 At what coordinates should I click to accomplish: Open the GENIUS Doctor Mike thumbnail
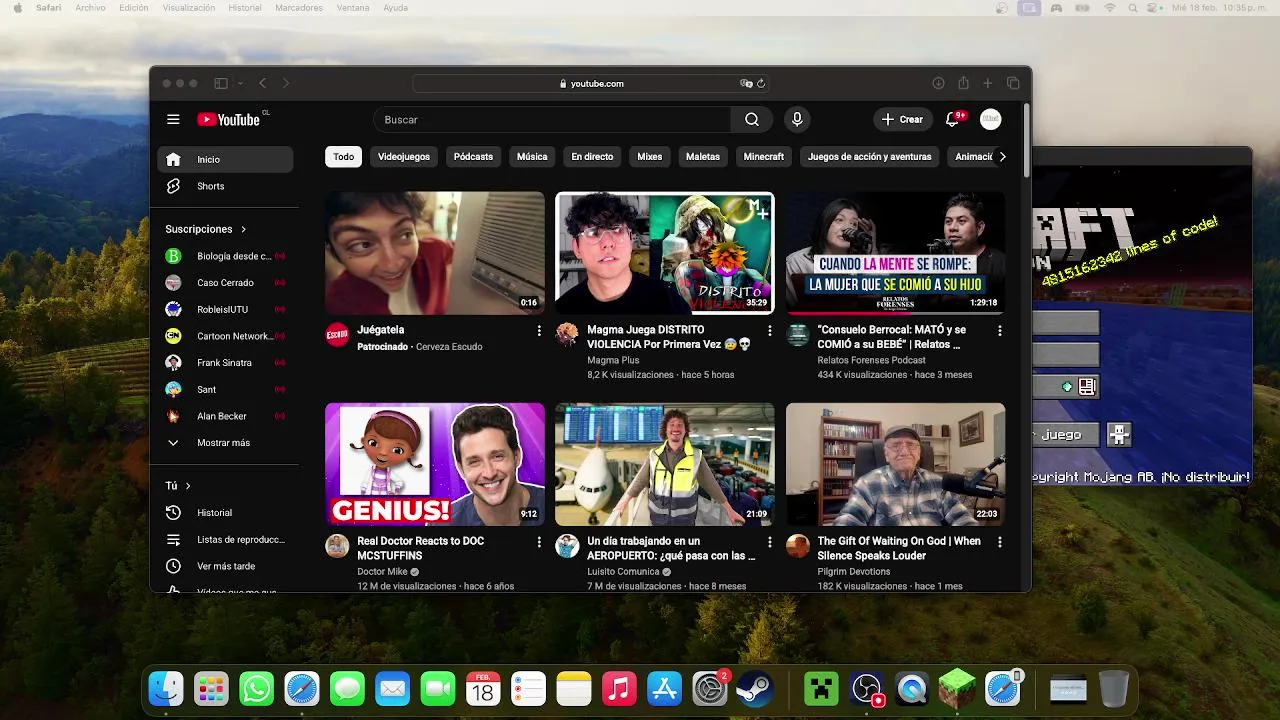[x=435, y=464]
